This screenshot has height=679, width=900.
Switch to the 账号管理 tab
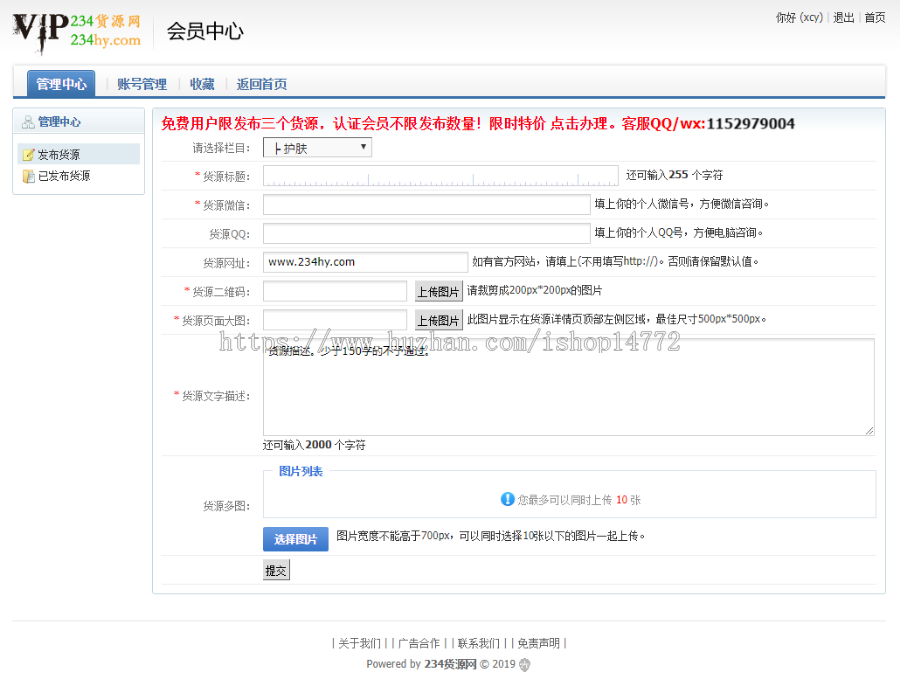(x=140, y=84)
